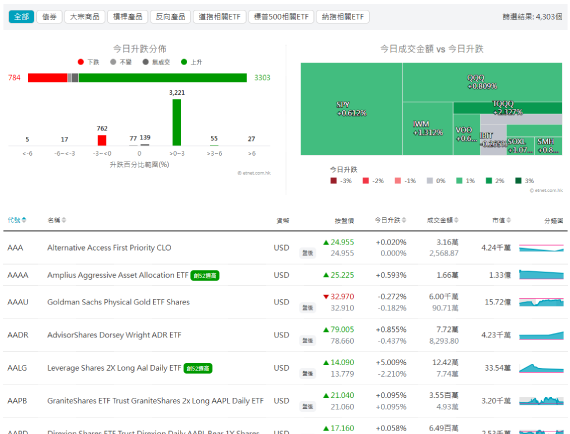Switch to the 債券 tab
Screen dimensions: 570x434
49,17
